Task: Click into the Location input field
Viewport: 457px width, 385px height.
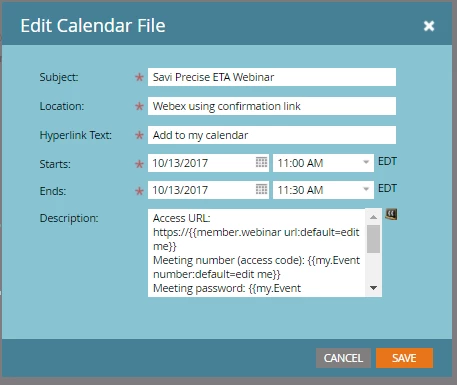Action: (272, 106)
